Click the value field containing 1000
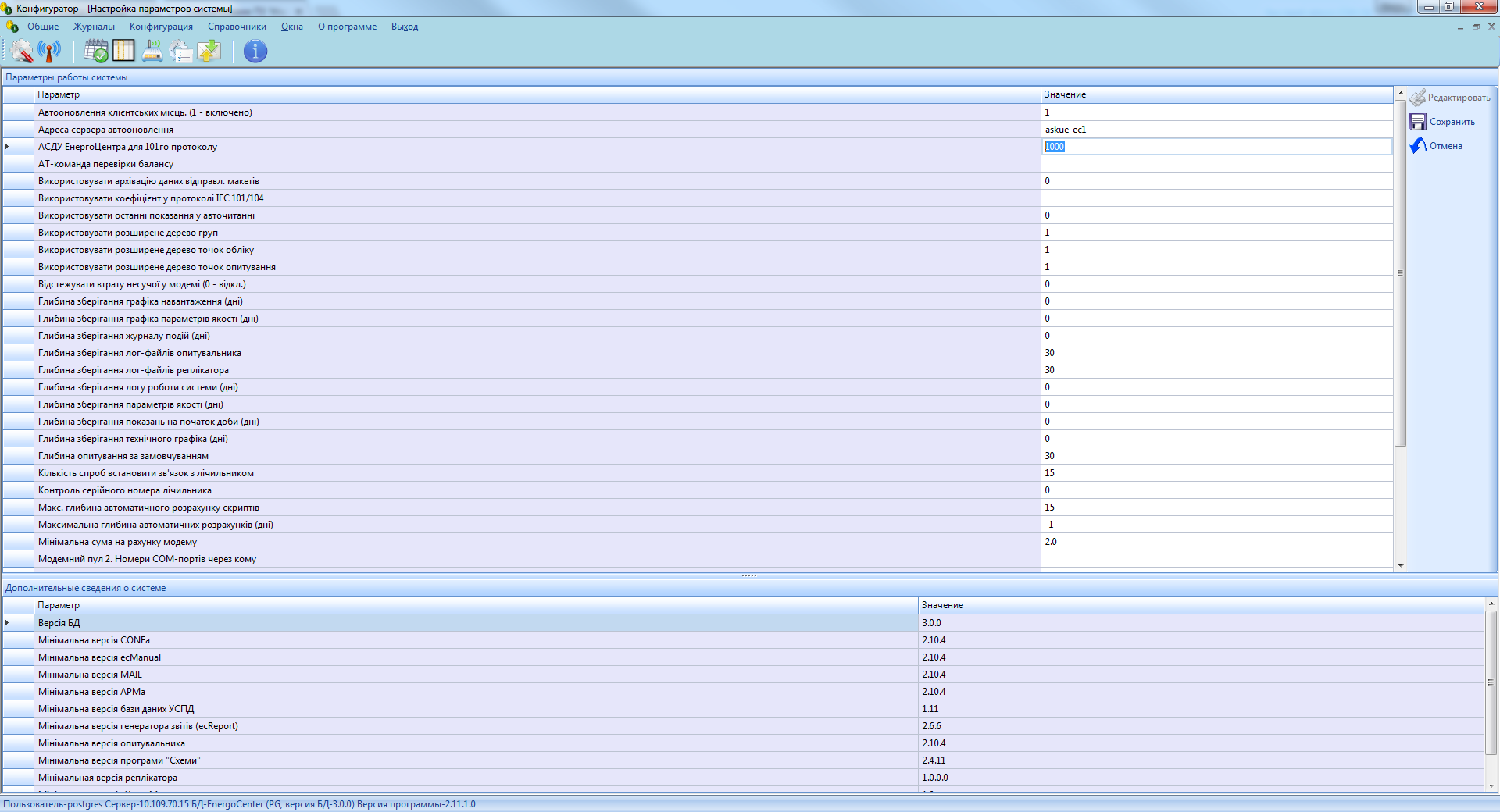The width and height of the screenshot is (1500, 812). (1216, 147)
